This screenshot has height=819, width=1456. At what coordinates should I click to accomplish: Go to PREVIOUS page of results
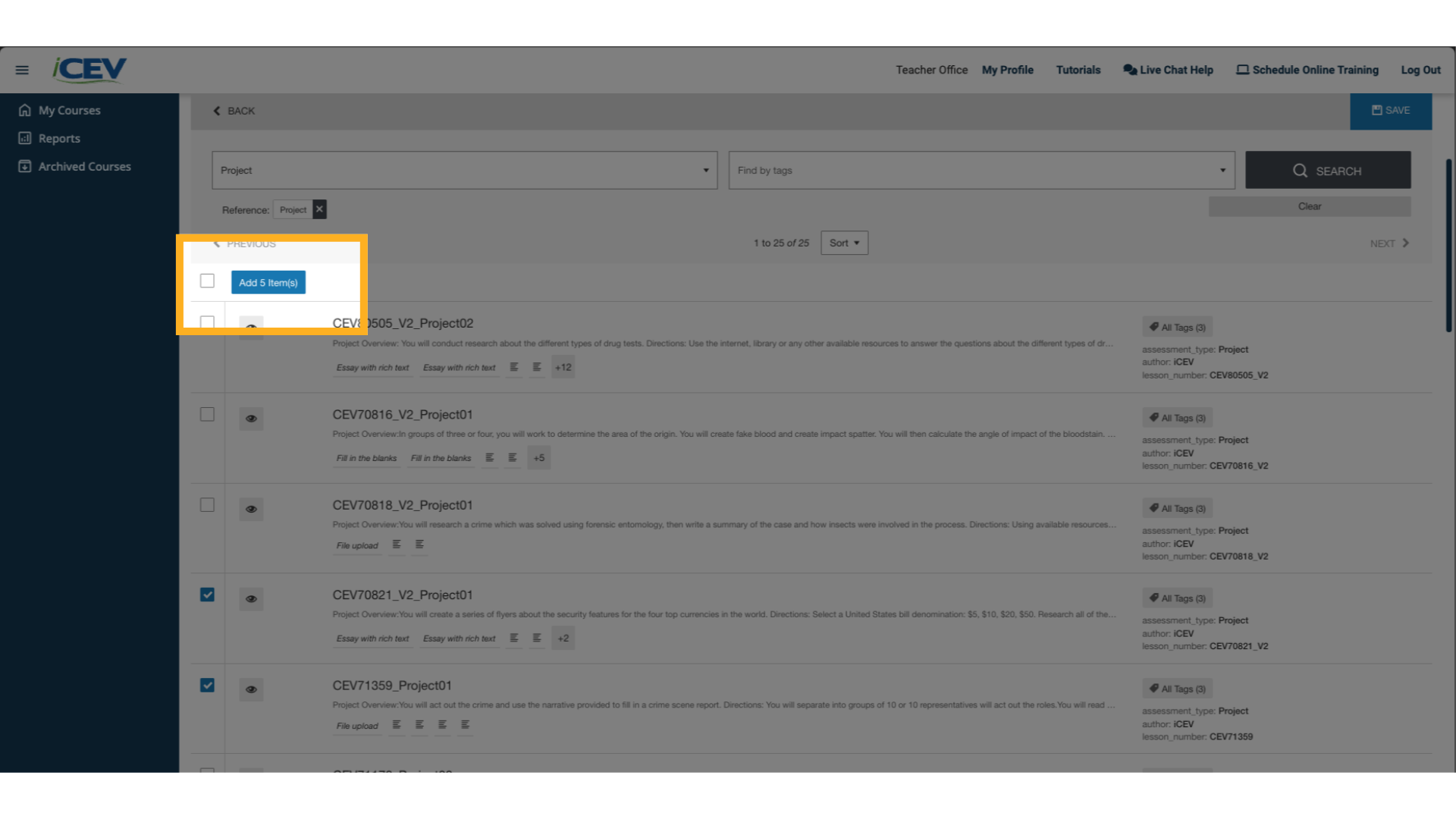point(244,243)
